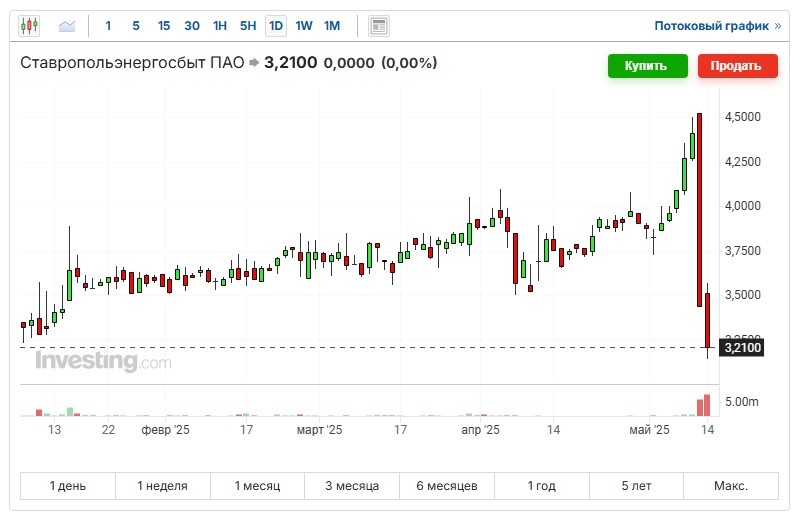The height and width of the screenshot is (520, 802).
Task: Click the февр '25 date label
Action: point(165,430)
